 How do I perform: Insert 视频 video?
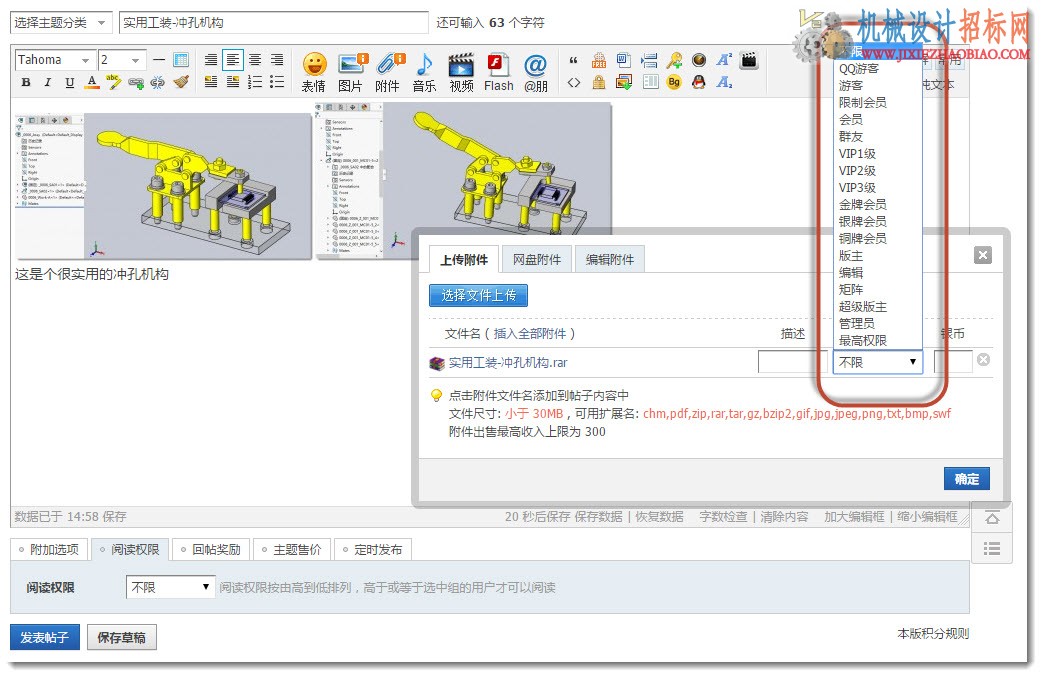pos(461,72)
